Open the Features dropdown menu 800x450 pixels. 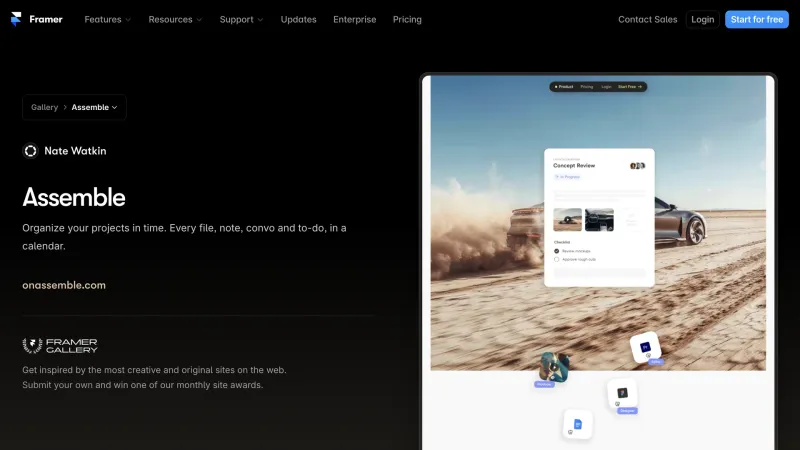pos(108,19)
